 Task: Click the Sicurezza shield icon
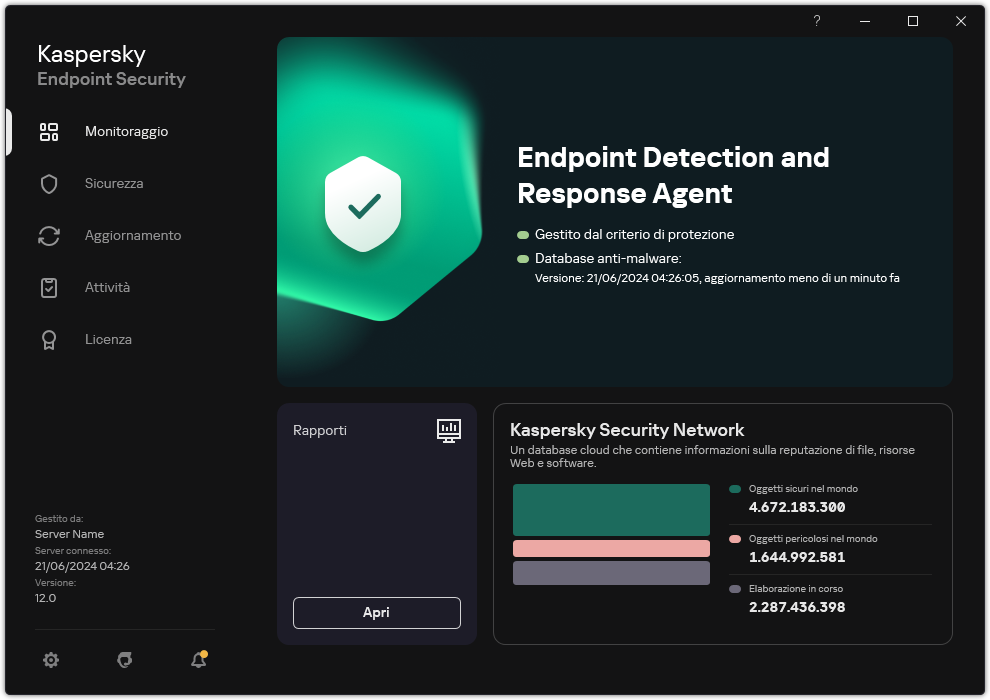pos(49,184)
